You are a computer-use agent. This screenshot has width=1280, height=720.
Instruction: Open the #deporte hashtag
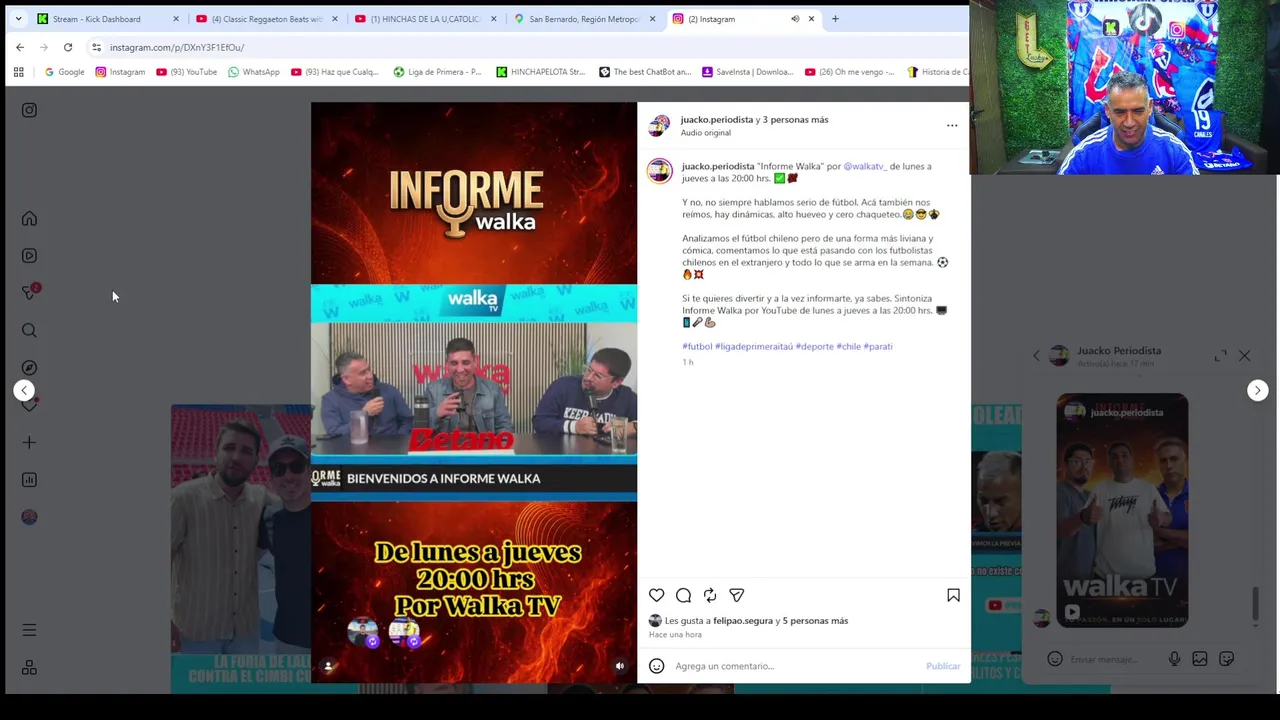point(814,346)
